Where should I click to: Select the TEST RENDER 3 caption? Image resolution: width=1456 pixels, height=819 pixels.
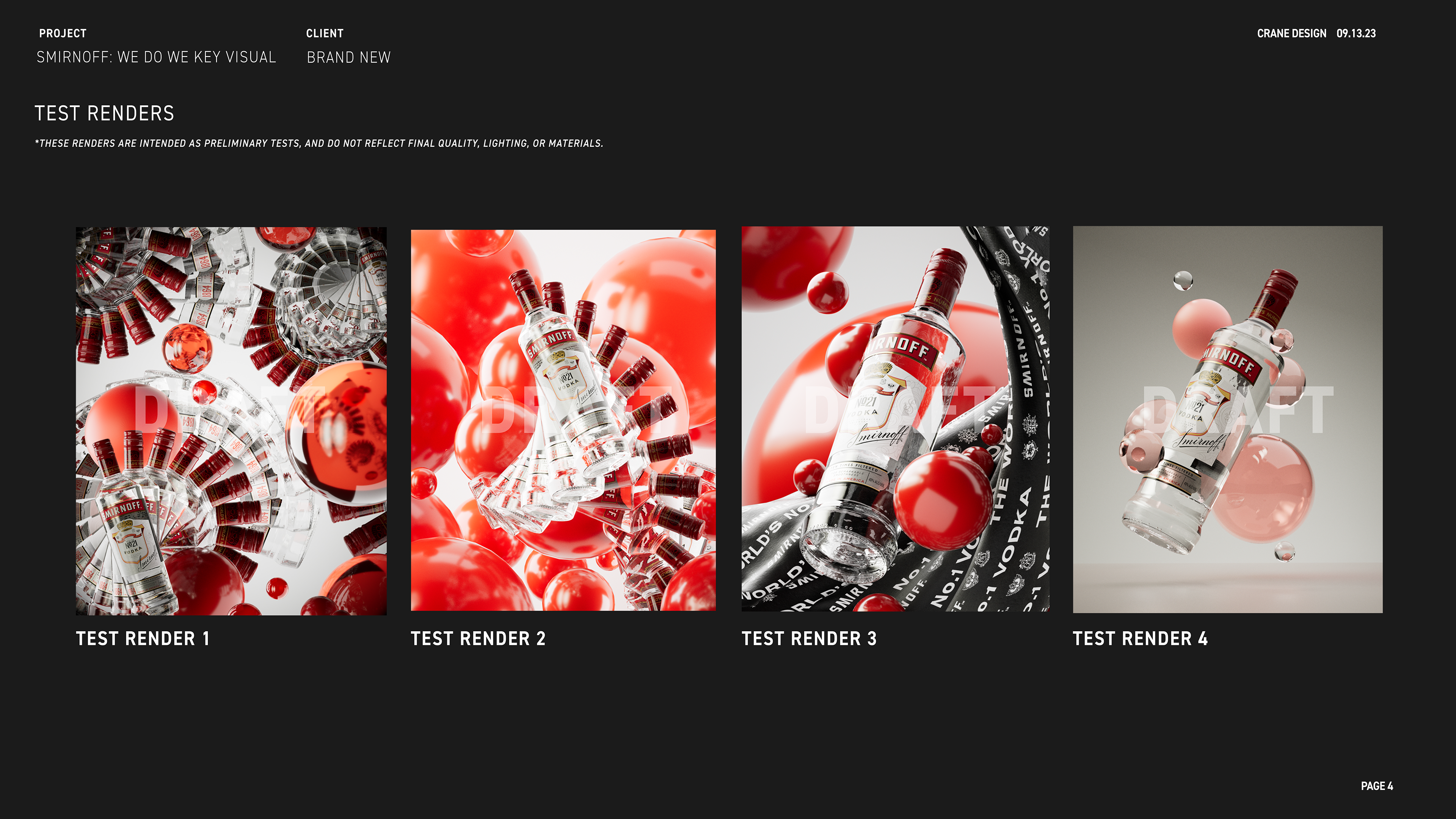(x=810, y=639)
